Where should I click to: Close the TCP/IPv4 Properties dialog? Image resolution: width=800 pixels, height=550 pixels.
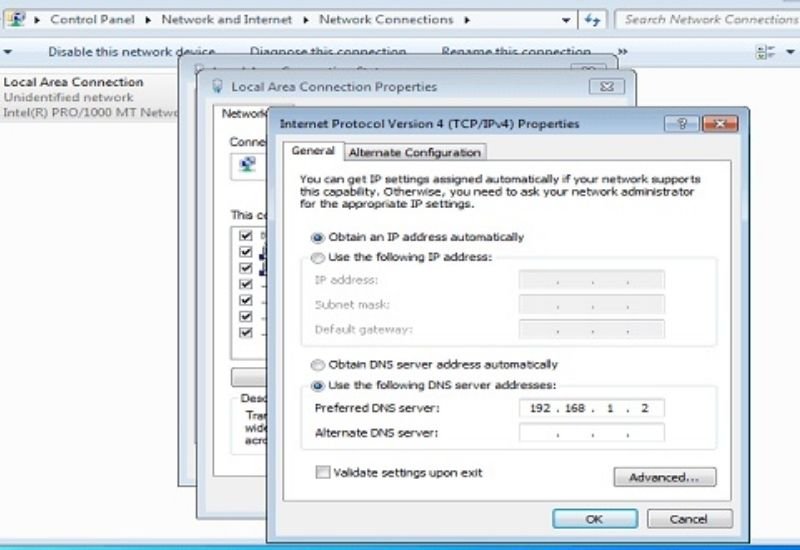point(720,123)
